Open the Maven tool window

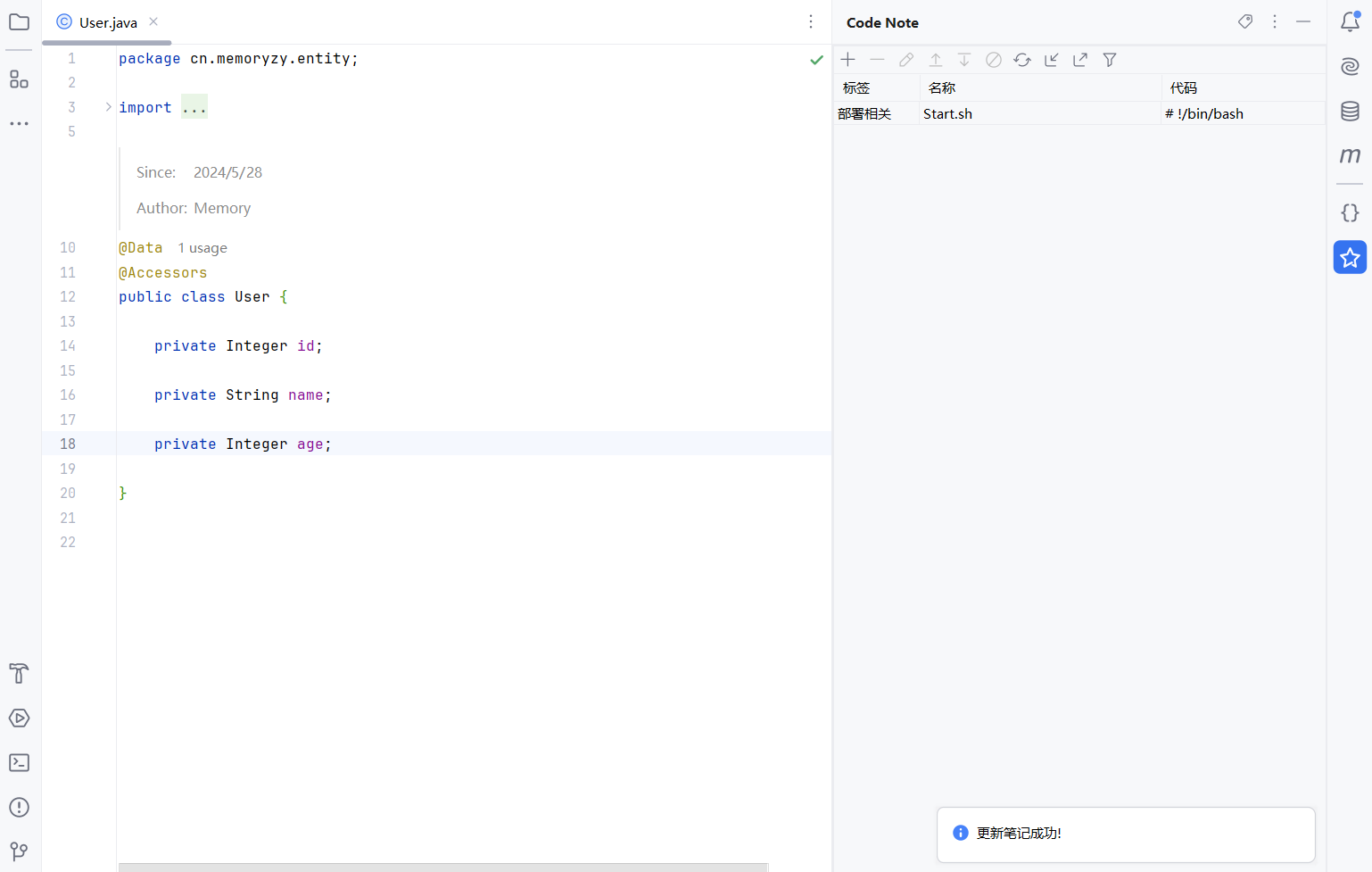point(1350,155)
